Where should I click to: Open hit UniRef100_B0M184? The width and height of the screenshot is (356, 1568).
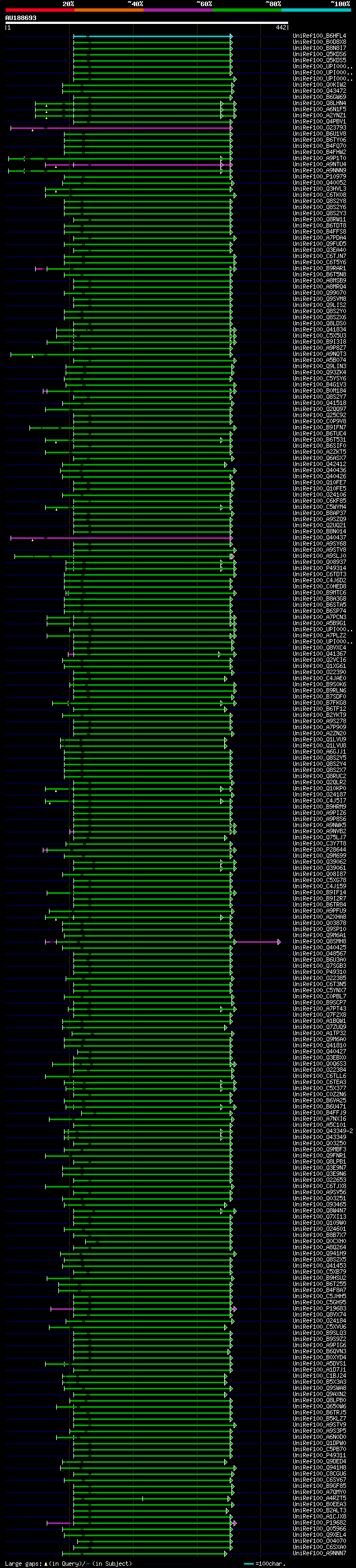319,391
